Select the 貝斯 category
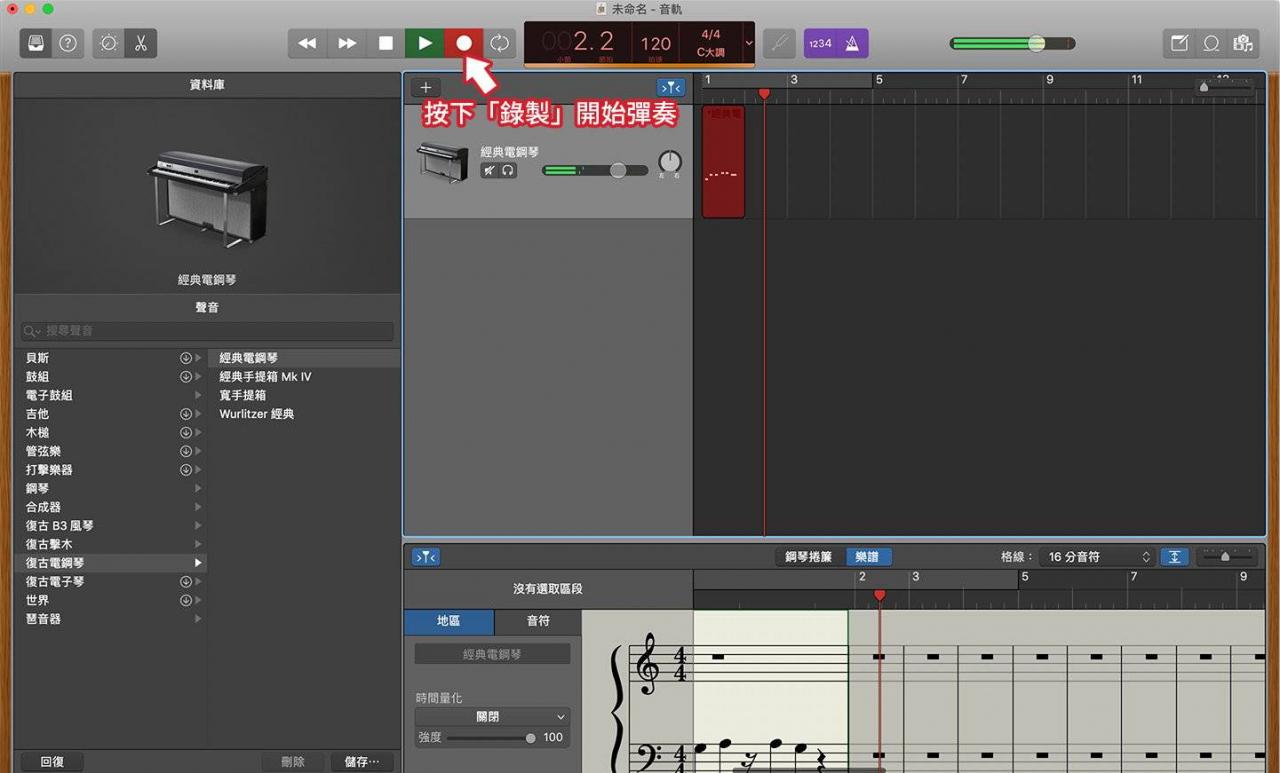The height and width of the screenshot is (773, 1280). pos(37,358)
